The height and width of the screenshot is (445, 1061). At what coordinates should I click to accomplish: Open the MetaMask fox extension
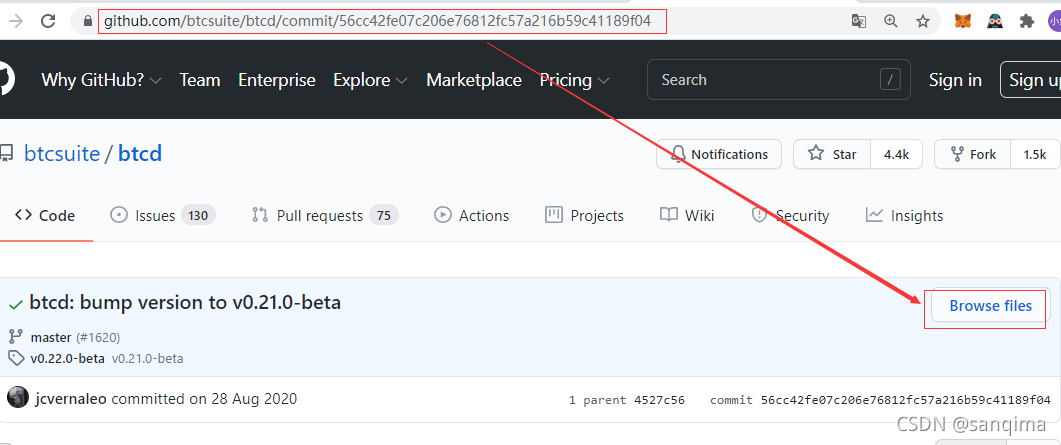tap(962, 21)
